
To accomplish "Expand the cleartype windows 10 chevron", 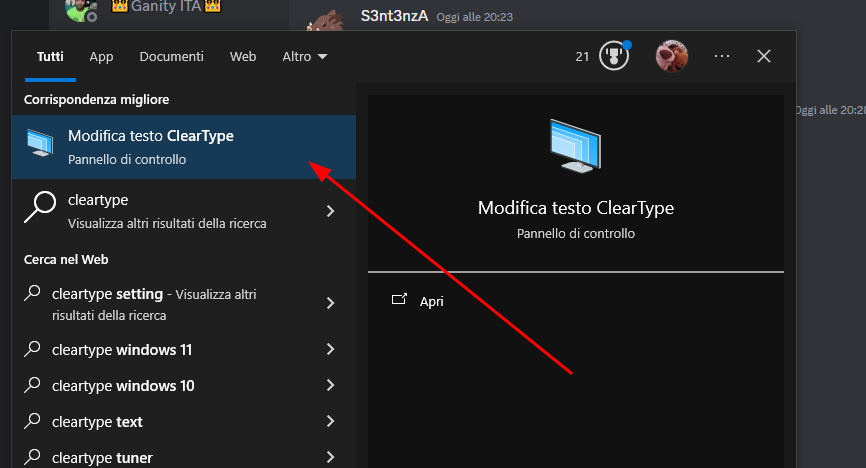I will tap(330, 385).
